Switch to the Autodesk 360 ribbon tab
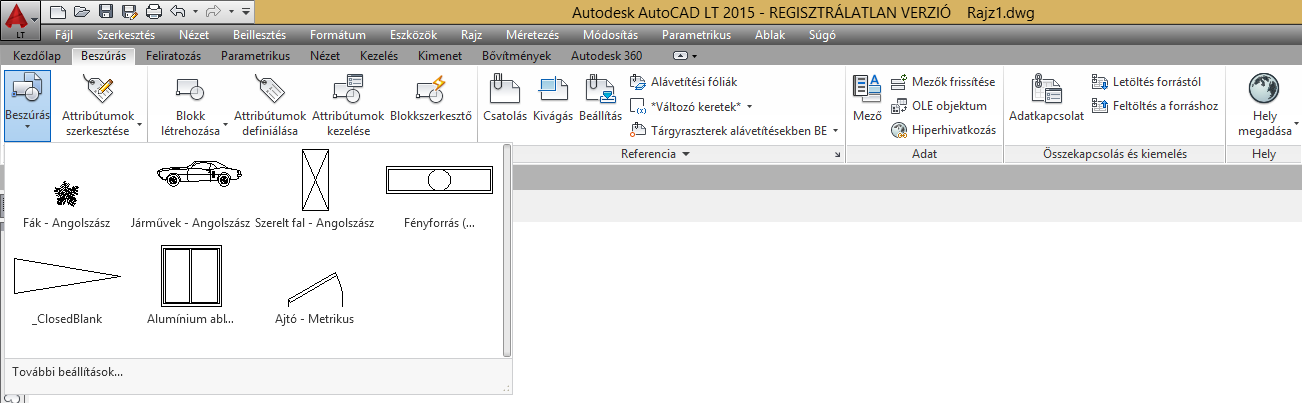This screenshot has width=1302, height=403. click(x=606, y=56)
